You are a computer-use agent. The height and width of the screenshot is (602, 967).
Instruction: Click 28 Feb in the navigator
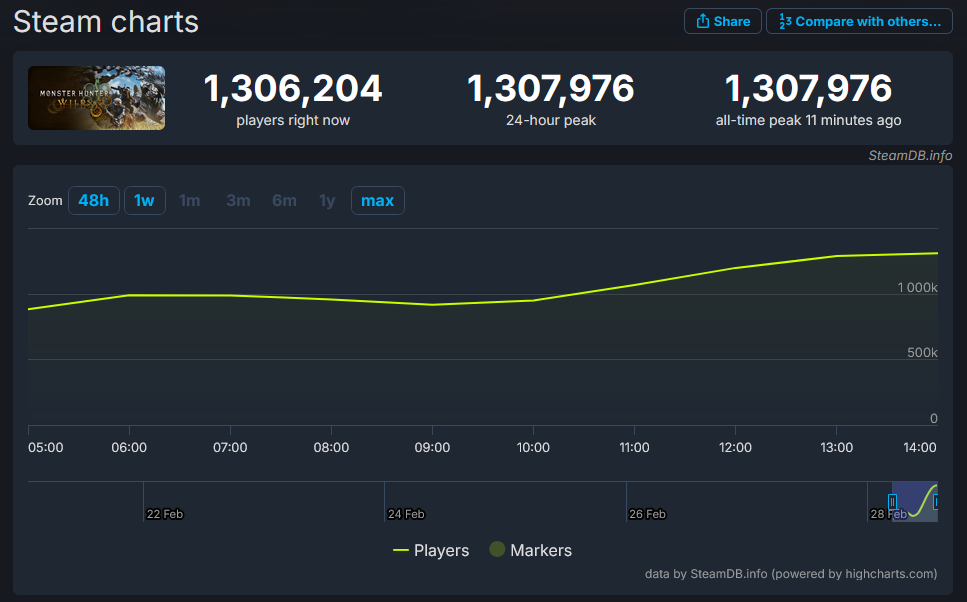click(888, 514)
